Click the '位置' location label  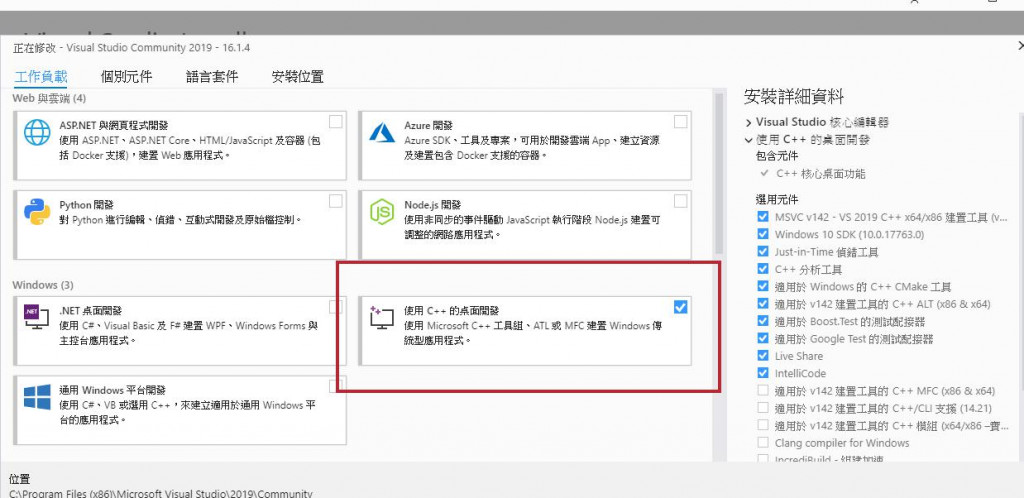point(20,479)
